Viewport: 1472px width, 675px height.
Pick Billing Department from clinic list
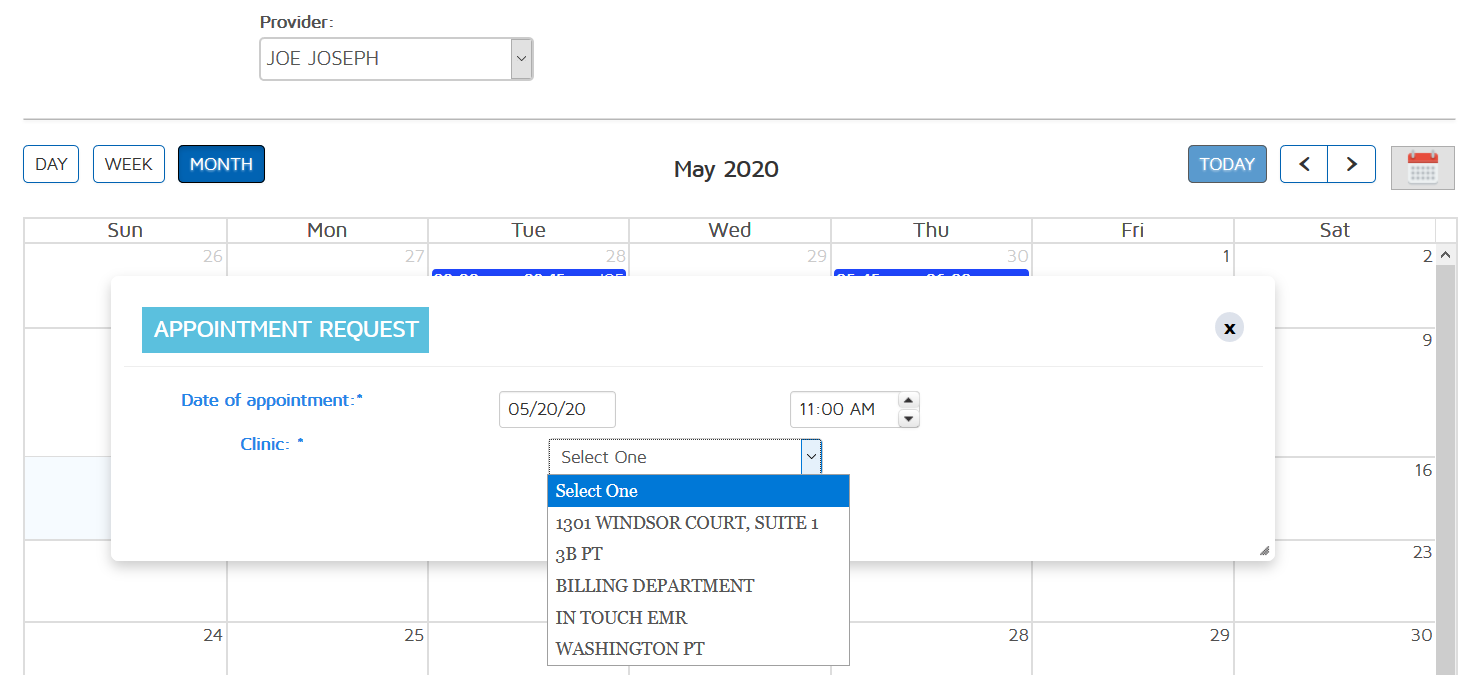click(655, 586)
